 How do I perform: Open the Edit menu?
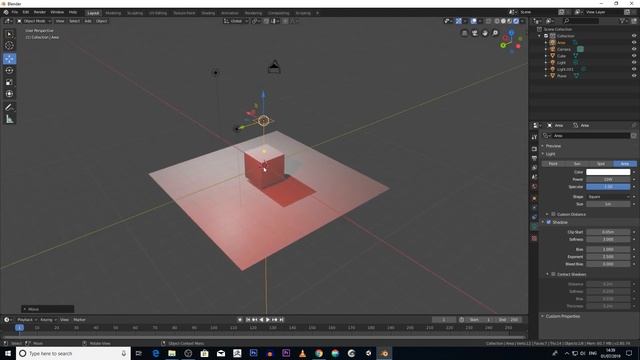(26, 12)
